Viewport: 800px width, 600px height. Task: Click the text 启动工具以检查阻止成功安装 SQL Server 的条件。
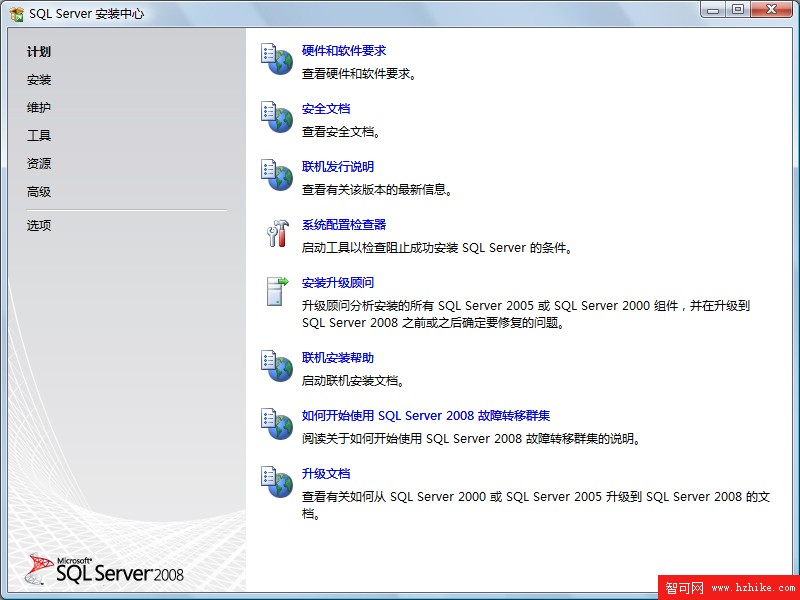click(x=438, y=248)
